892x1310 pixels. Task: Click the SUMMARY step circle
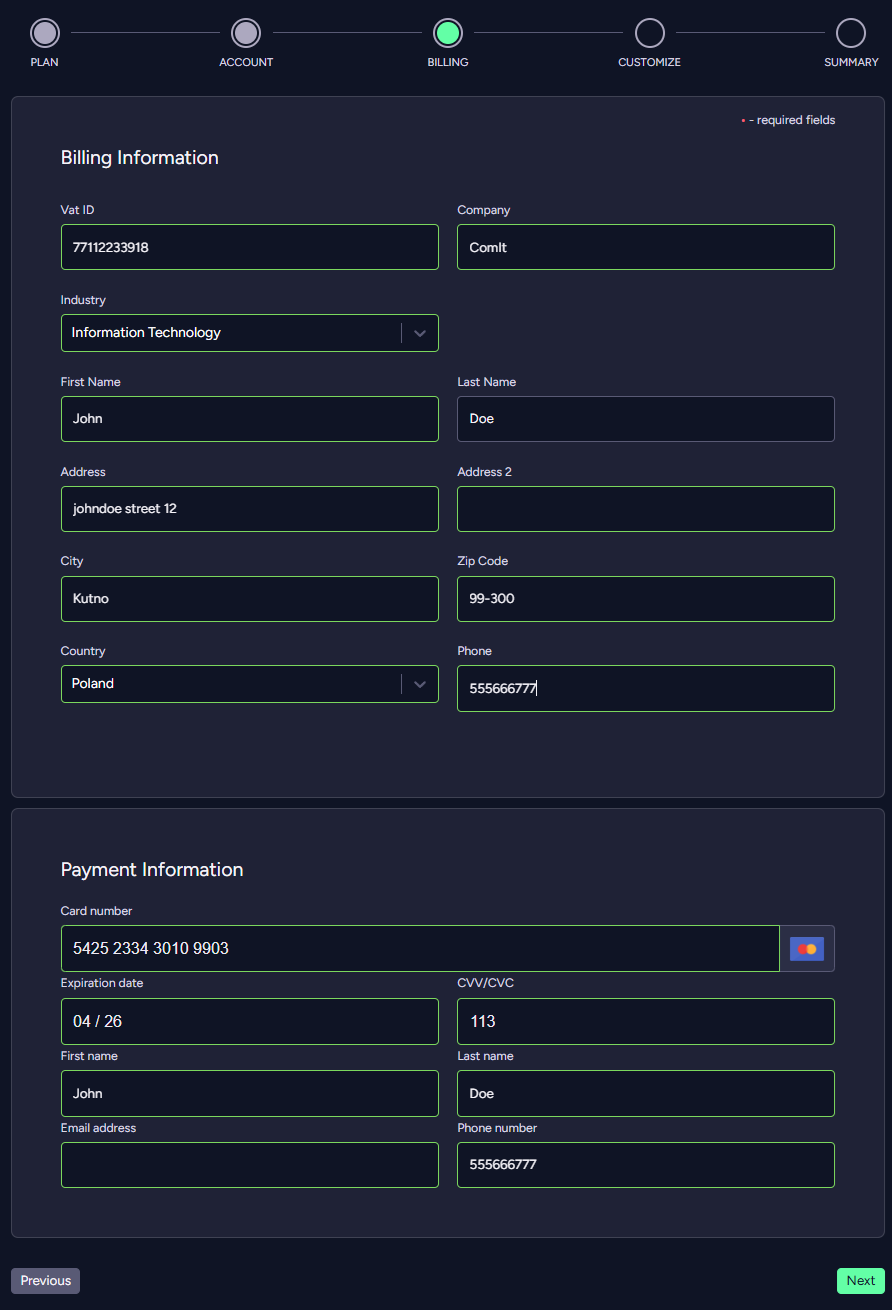(851, 33)
